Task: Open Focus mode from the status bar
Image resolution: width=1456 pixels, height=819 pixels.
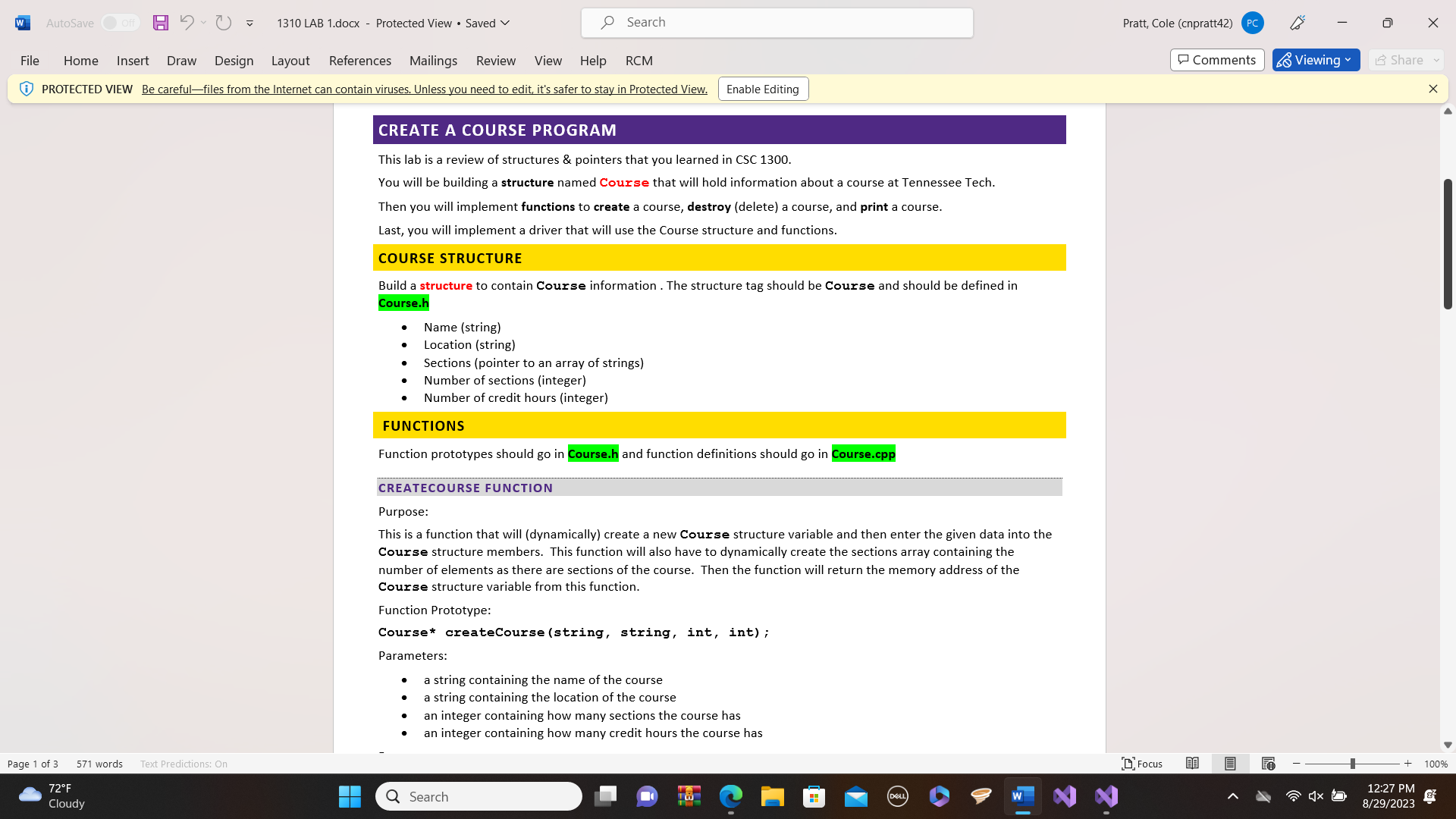Action: (x=1142, y=764)
